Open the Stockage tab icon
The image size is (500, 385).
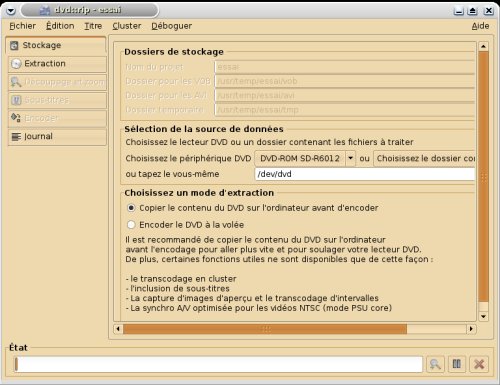click(x=14, y=45)
